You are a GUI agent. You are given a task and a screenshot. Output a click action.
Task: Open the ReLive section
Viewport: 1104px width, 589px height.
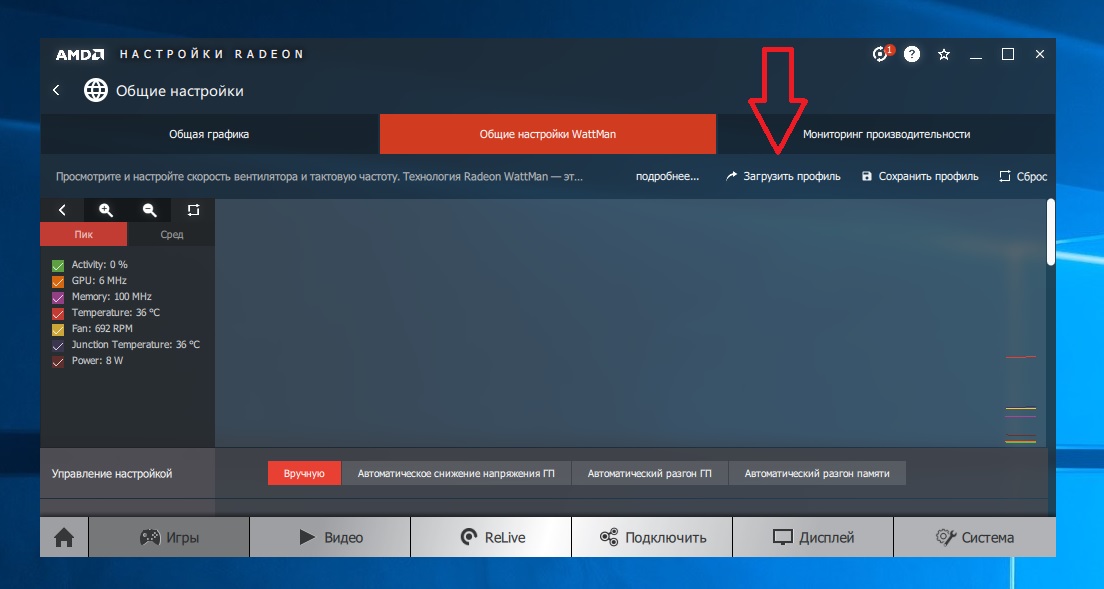(x=491, y=537)
